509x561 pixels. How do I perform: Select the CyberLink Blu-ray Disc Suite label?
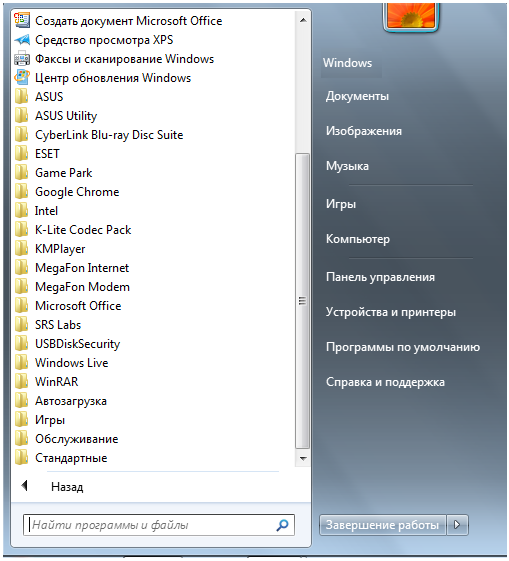tap(109, 135)
